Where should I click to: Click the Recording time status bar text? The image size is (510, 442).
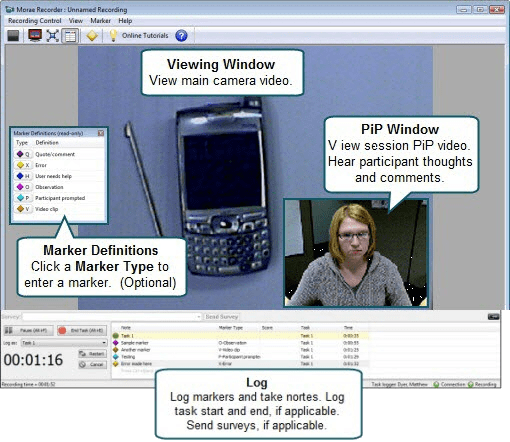click(x=28, y=384)
